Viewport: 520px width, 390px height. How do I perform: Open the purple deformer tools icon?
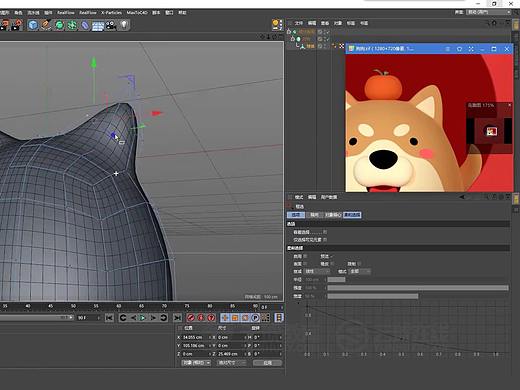85,25
